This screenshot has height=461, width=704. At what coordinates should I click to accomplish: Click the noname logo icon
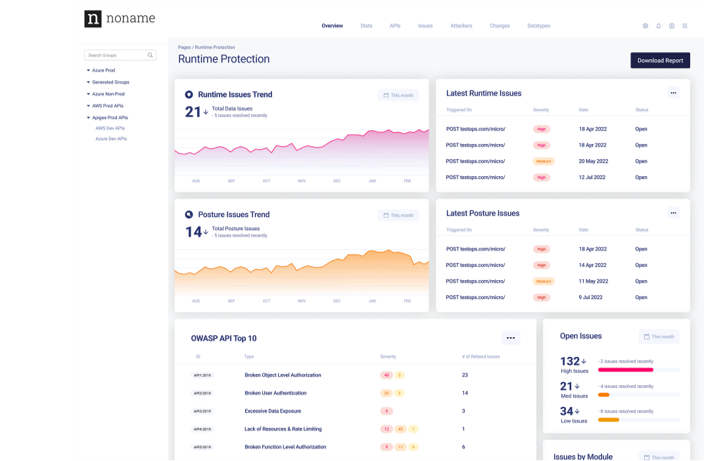[x=93, y=19]
